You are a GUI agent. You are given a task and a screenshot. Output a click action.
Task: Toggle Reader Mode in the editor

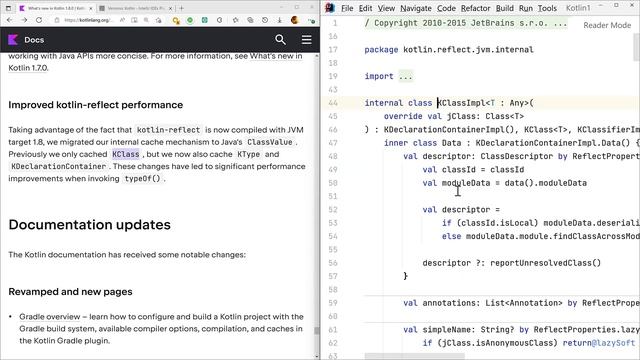tap(607, 25)
